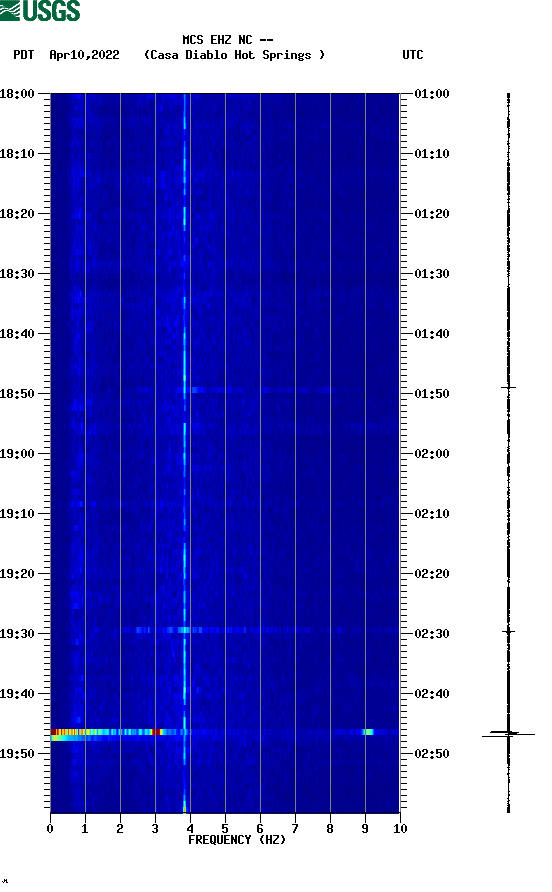552x892 pixels.
Task: Click the Casa Diablo Hot Springs label
Action: (x=234, y=55)
